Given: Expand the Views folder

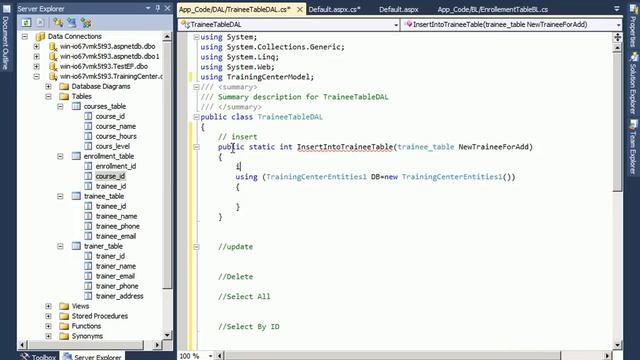Looking at the screenshot, I should 49,306.
